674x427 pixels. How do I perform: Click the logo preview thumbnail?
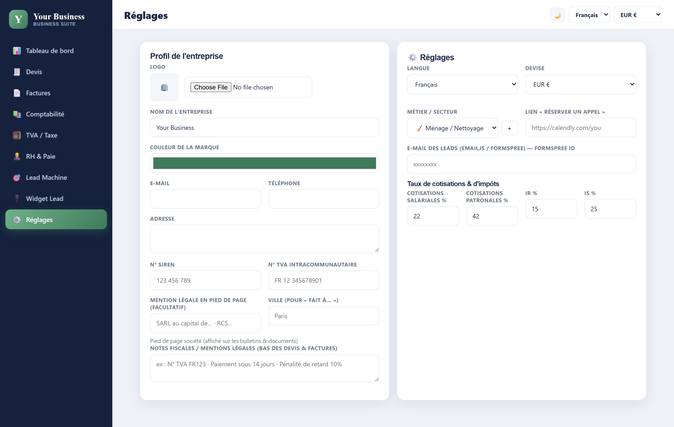click(164, 87)
